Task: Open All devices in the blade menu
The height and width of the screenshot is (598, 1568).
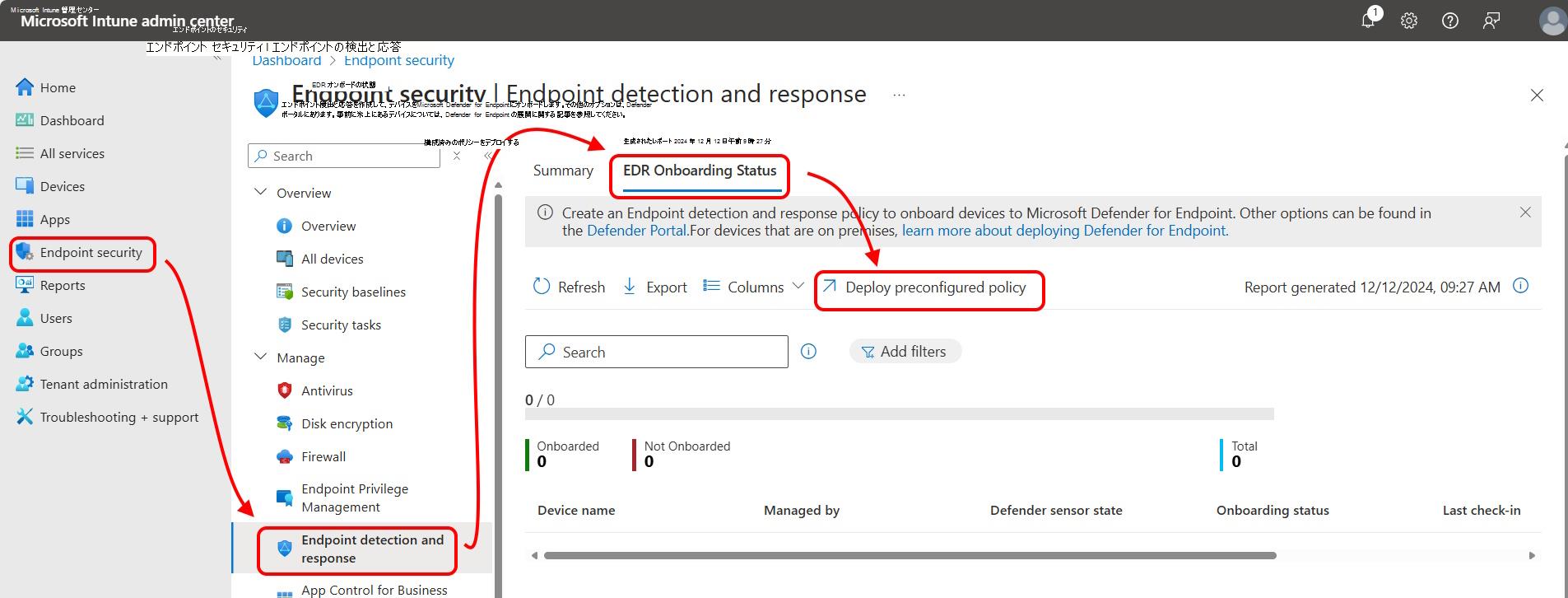Action: pyautogui.click(x=320, y=259)
